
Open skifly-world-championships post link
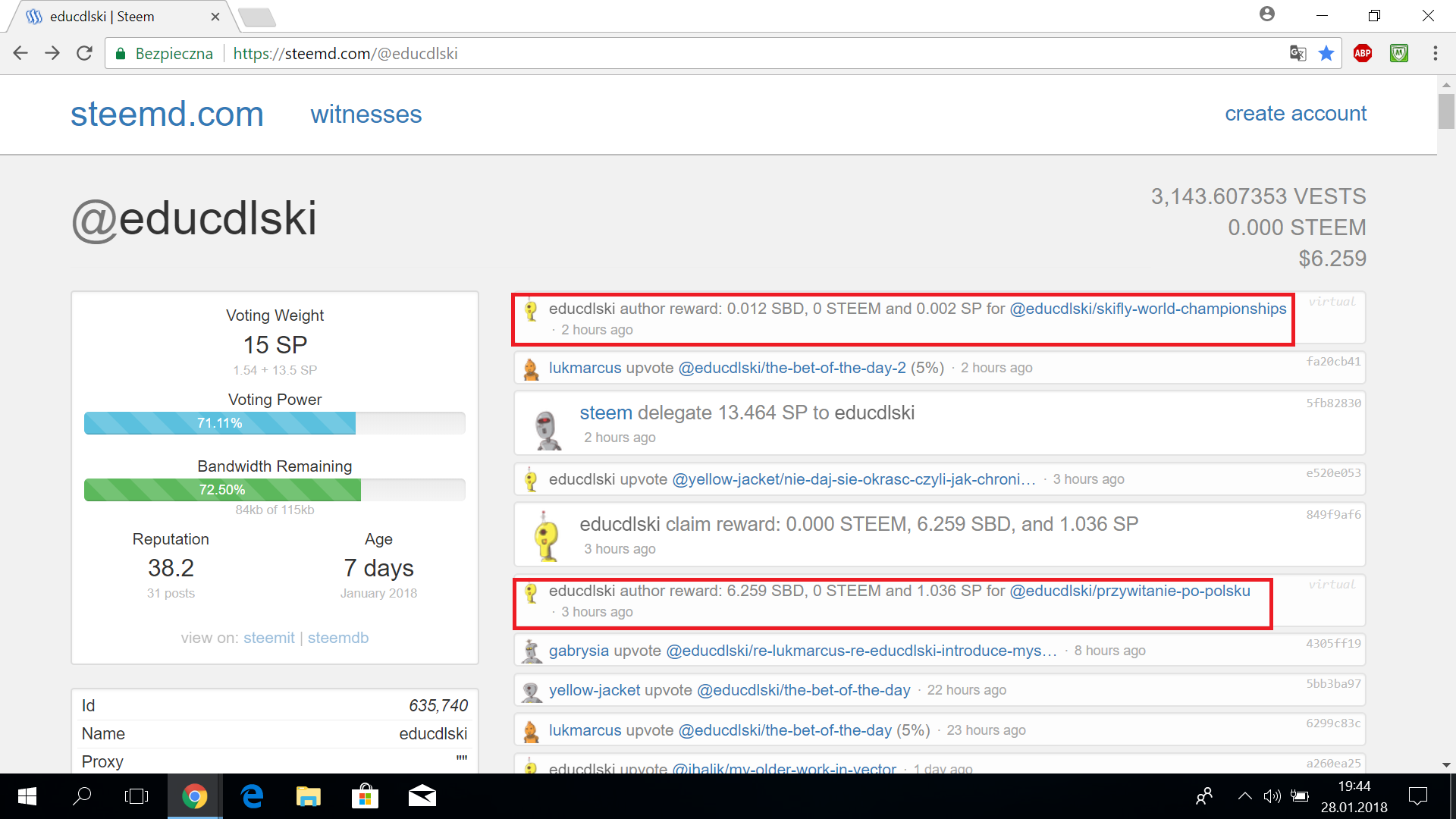point(1148,309)
